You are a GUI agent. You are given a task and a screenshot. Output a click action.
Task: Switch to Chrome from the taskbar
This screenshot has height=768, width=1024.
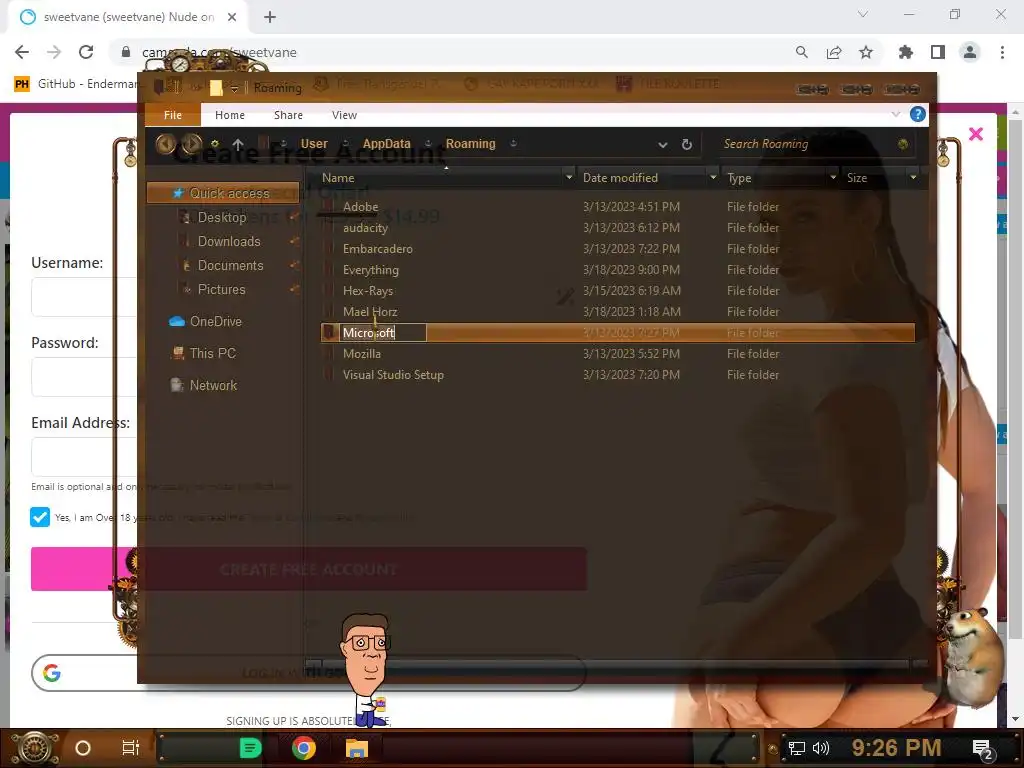(304, 748)
